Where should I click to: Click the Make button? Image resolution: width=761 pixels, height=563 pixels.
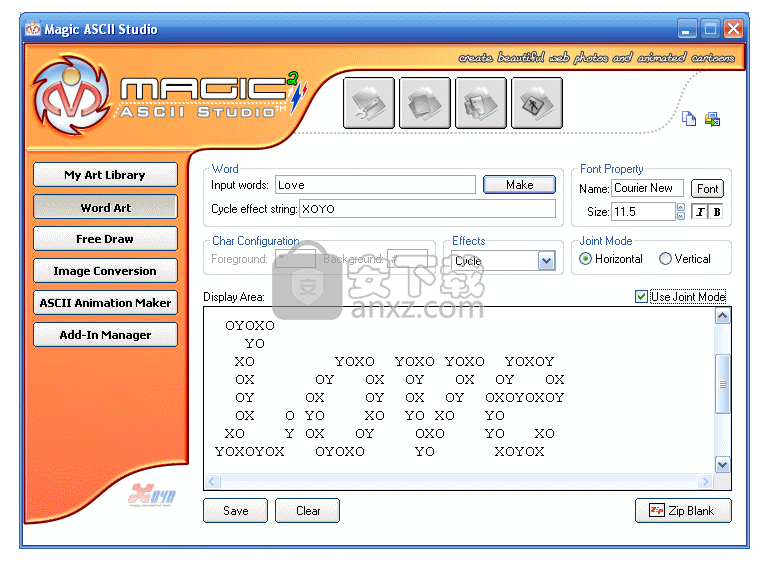(x=519, y=185)
